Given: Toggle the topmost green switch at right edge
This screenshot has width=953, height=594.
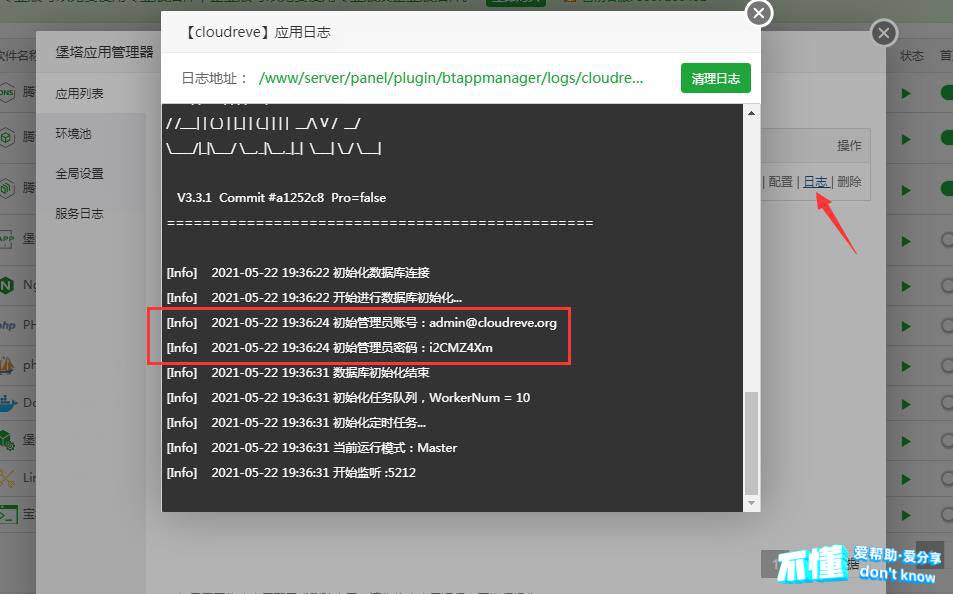Looking at the screenshot, I should (946, 92).
